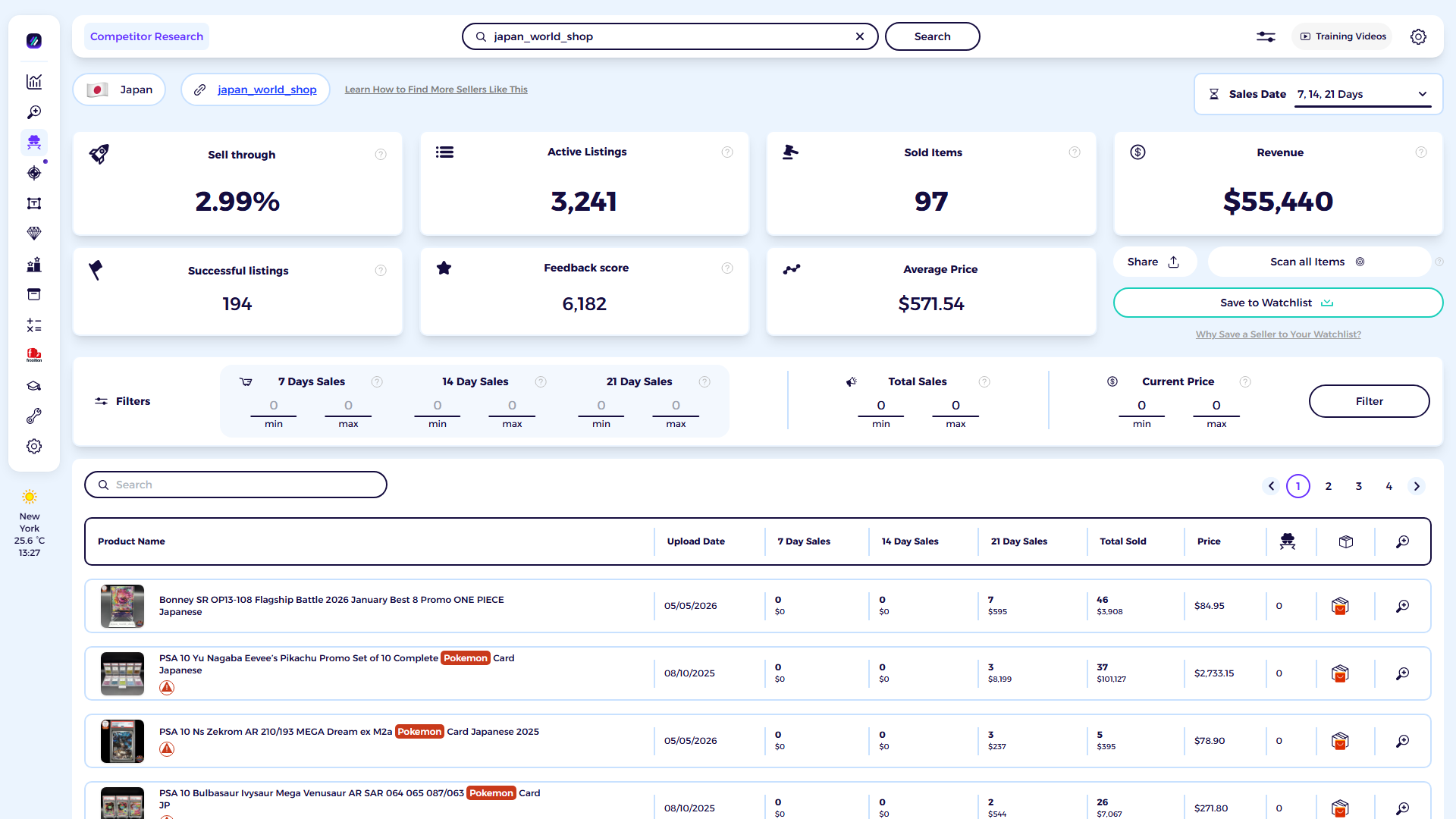Click the Japan country chip
The width and height of the screenshot is (1456, 819).
click(120, 89)
